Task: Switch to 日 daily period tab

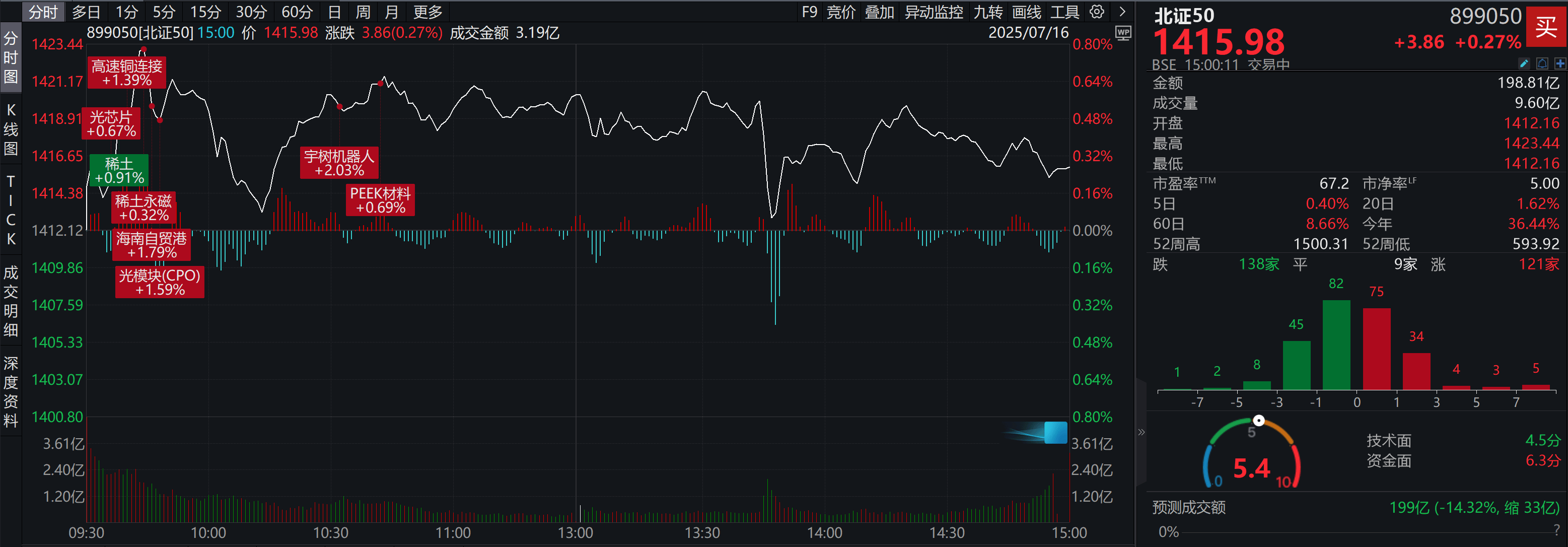Action: pyautogui.click(x=334, y=12)
